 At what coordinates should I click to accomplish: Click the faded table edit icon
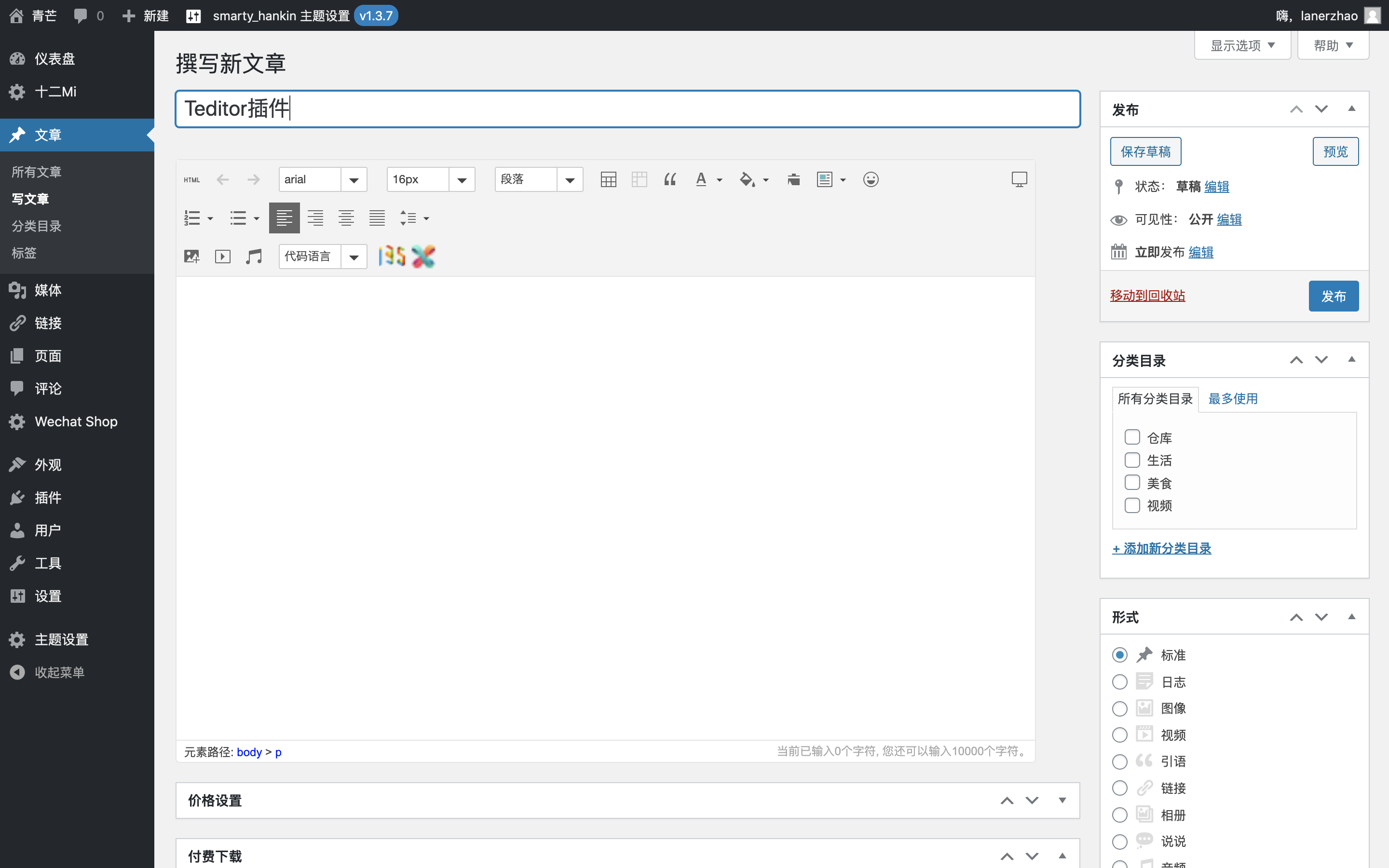point(640,180)
